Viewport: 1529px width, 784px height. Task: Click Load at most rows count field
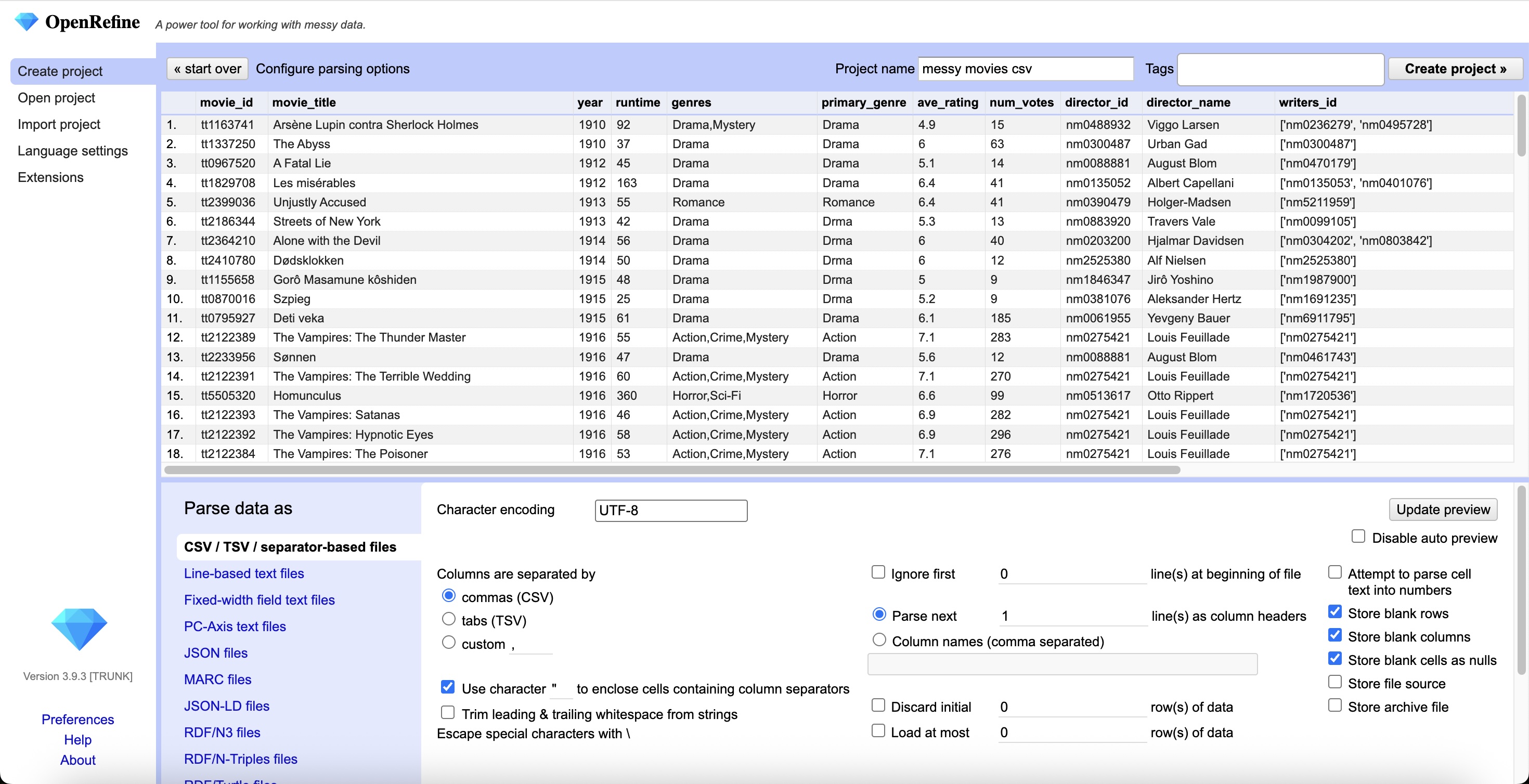(1072, 733)
